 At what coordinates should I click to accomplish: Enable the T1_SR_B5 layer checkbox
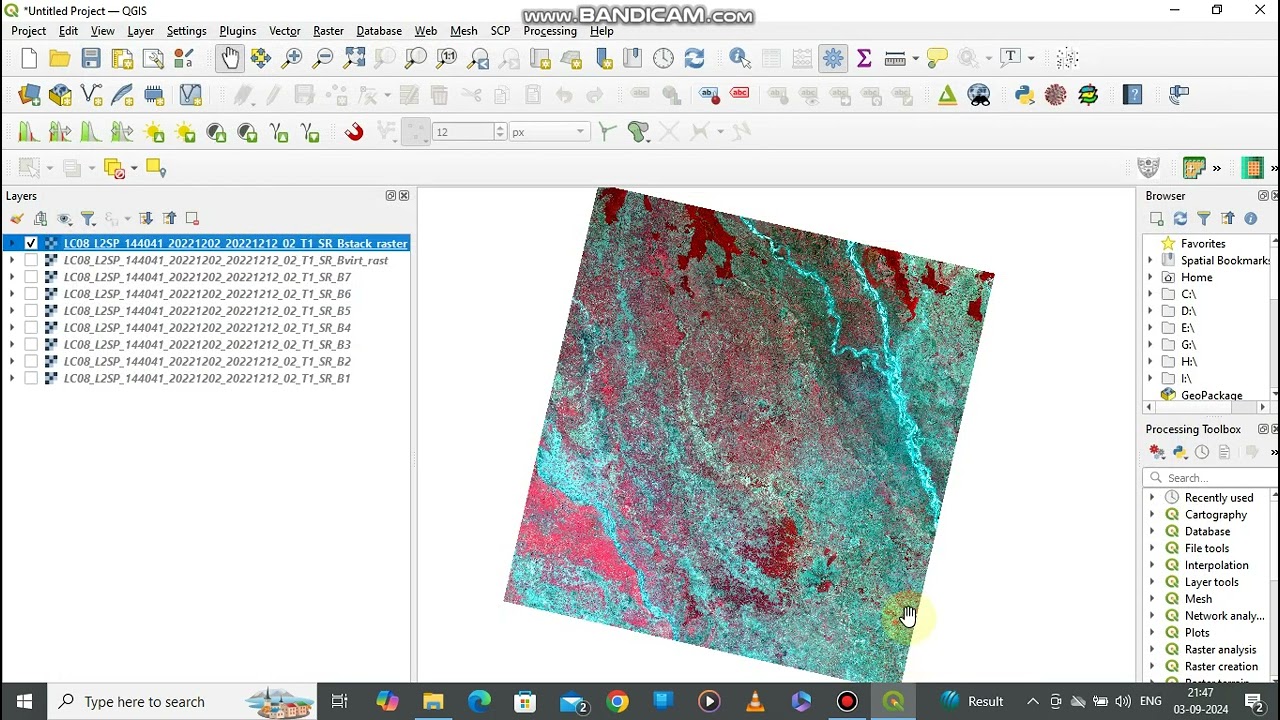click(x=31, y=311)
